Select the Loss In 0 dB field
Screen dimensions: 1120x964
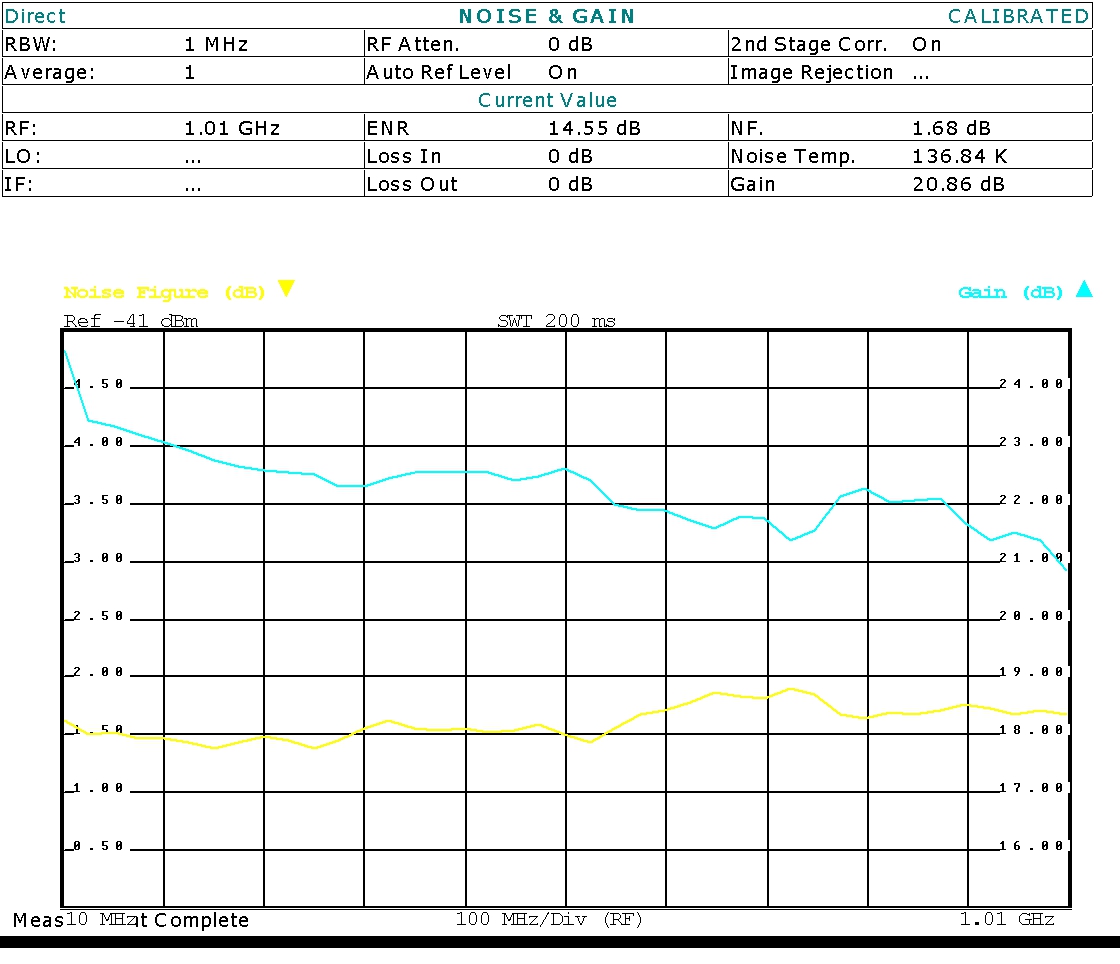pos(570,157)
